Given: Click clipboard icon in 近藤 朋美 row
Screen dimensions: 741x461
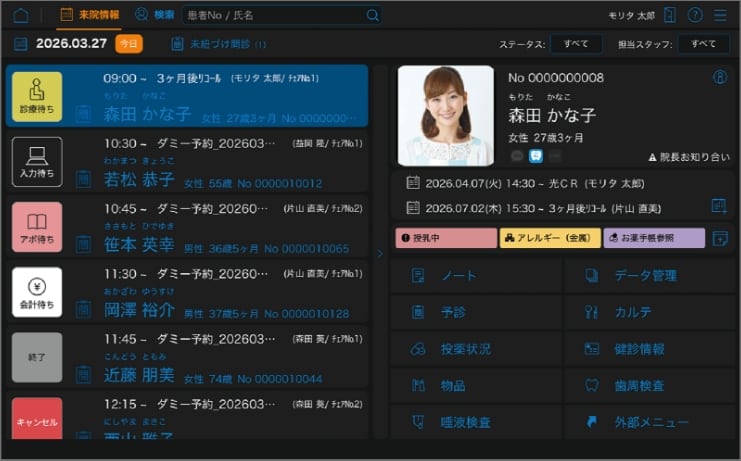Looking at the screenshot, I should point(83,375).
